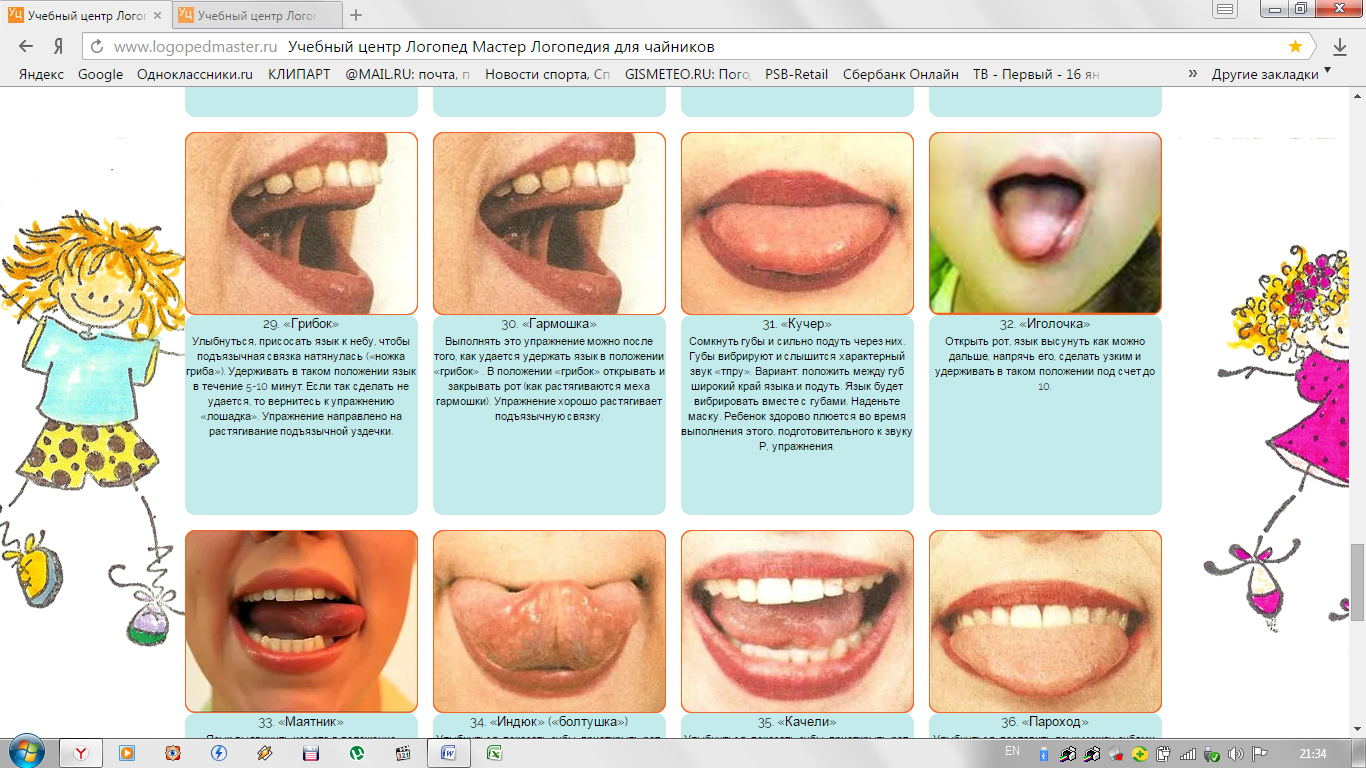The image size is (1366, 768).
Task: Open the Google bookmark
Action: tap(100, 74)
